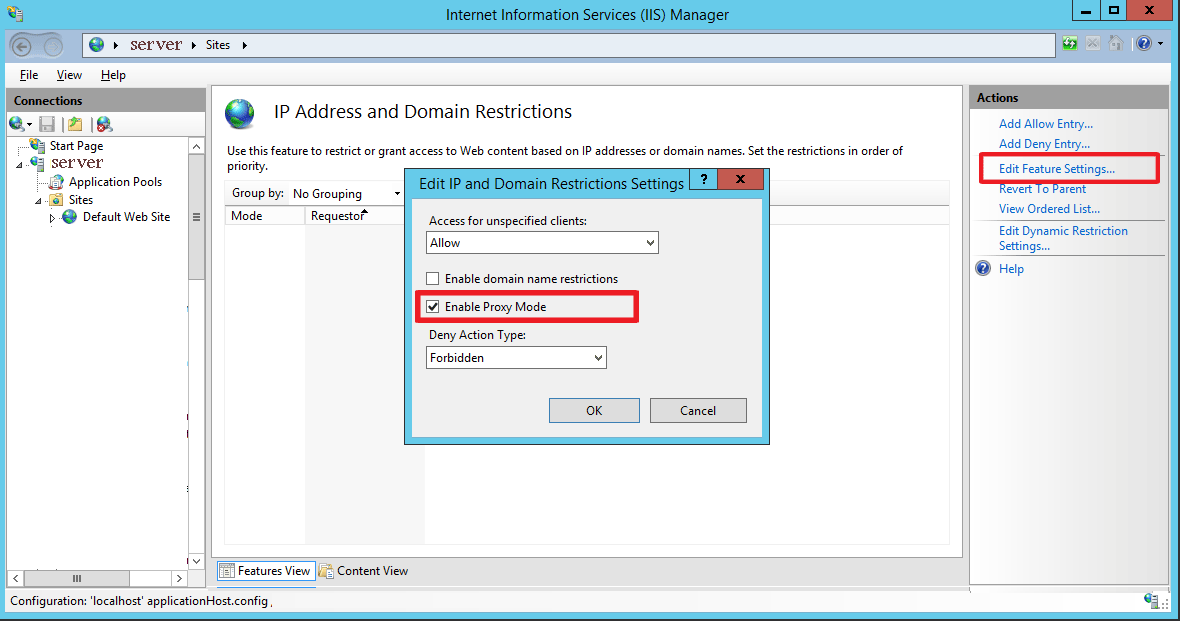Screen dimensions: 1180x621
Task: Select Sites node in connections tree
Action: [81, 199]
